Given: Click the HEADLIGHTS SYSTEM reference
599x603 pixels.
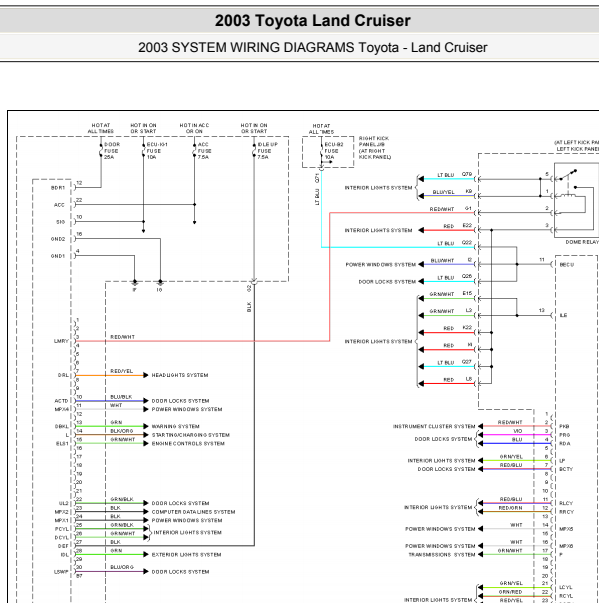Looking at the screenshot, I should tap(180, 375).
